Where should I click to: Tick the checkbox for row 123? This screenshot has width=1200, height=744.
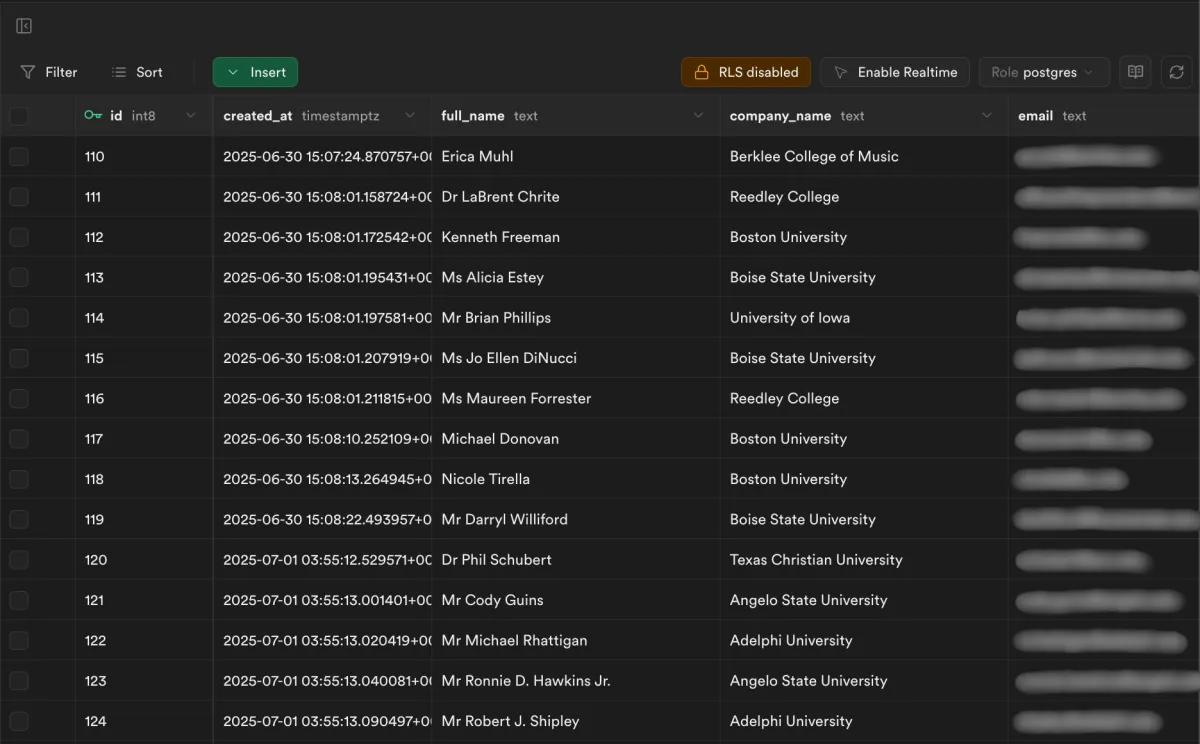point(19,681)
